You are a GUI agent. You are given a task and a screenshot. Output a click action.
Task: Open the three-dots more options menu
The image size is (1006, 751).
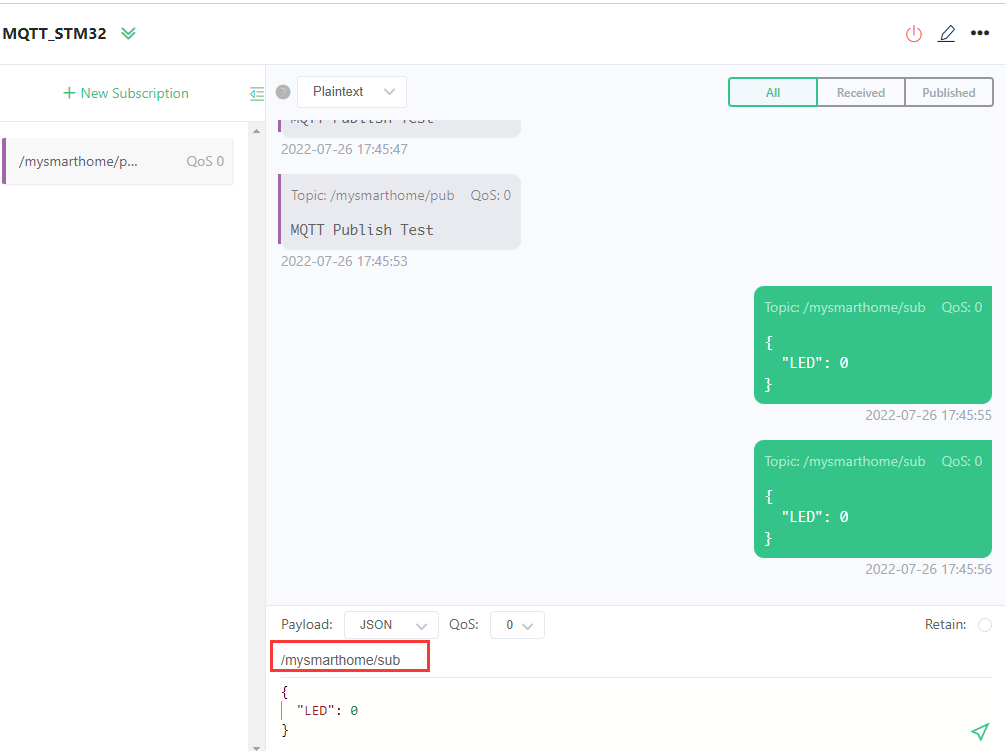pos(980,34)
